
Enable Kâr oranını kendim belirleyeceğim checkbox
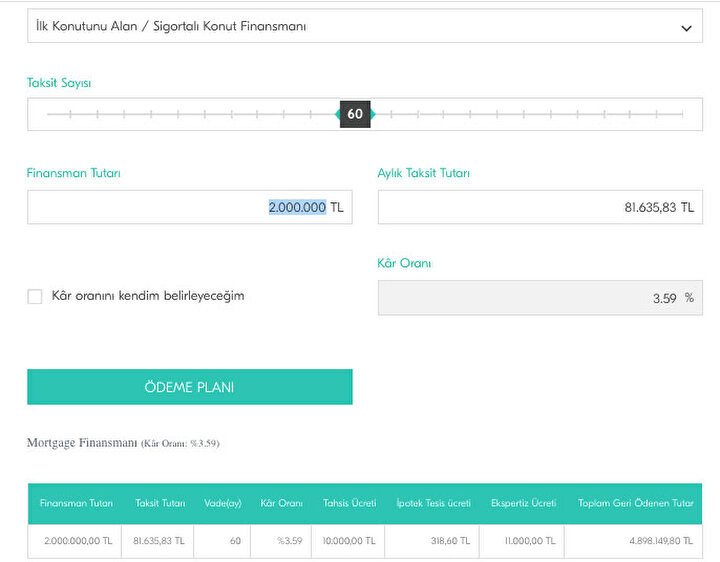pos(35,296)
